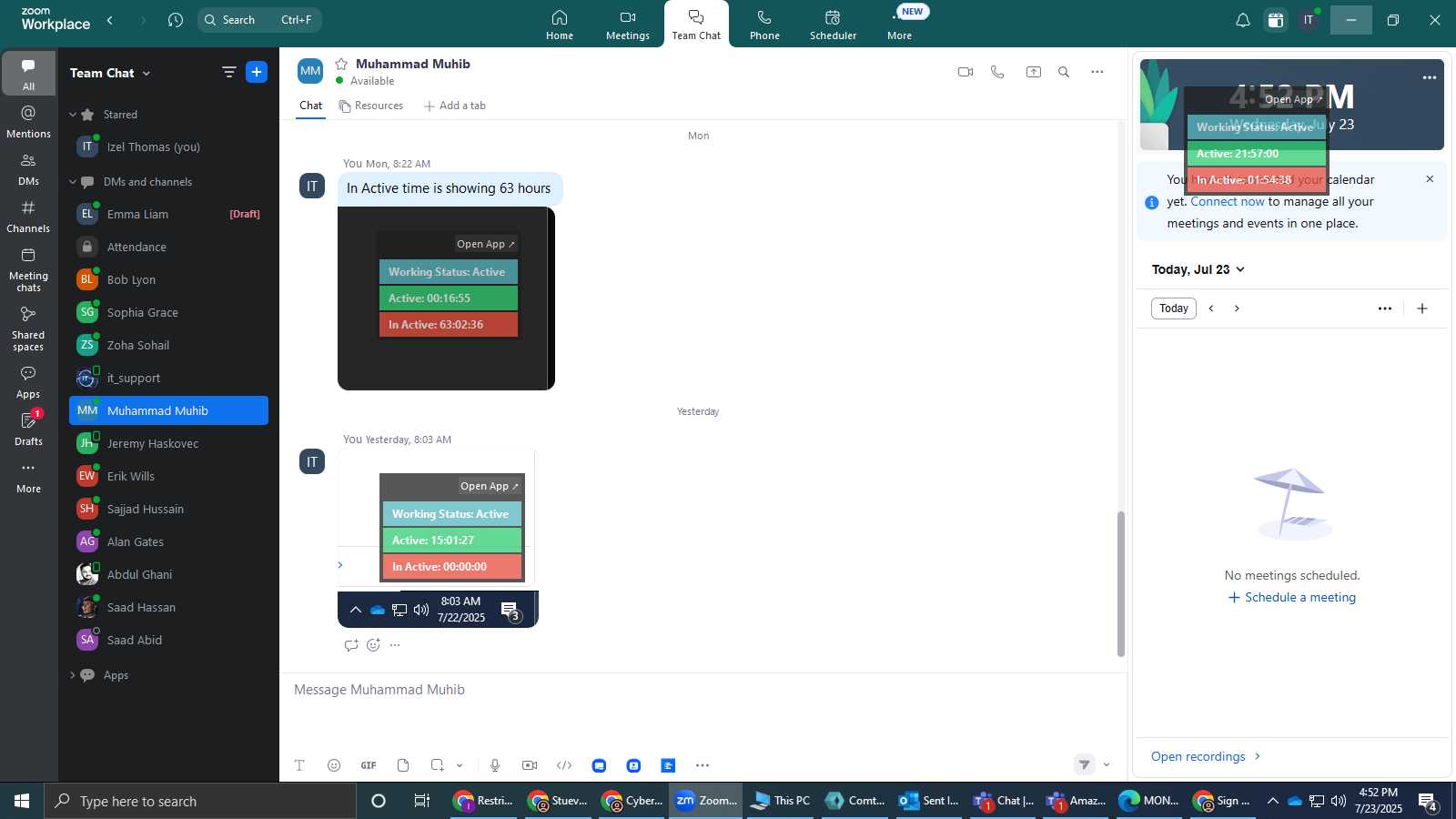Image resolution: width=1456 pixels, height=819 pixels.
Task: Select the Resources tab in the chat
Action: (x=370, y=106)
